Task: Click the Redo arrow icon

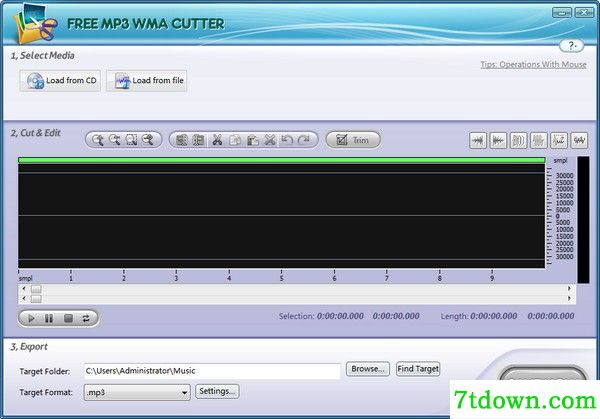Action: pos(304,140)
